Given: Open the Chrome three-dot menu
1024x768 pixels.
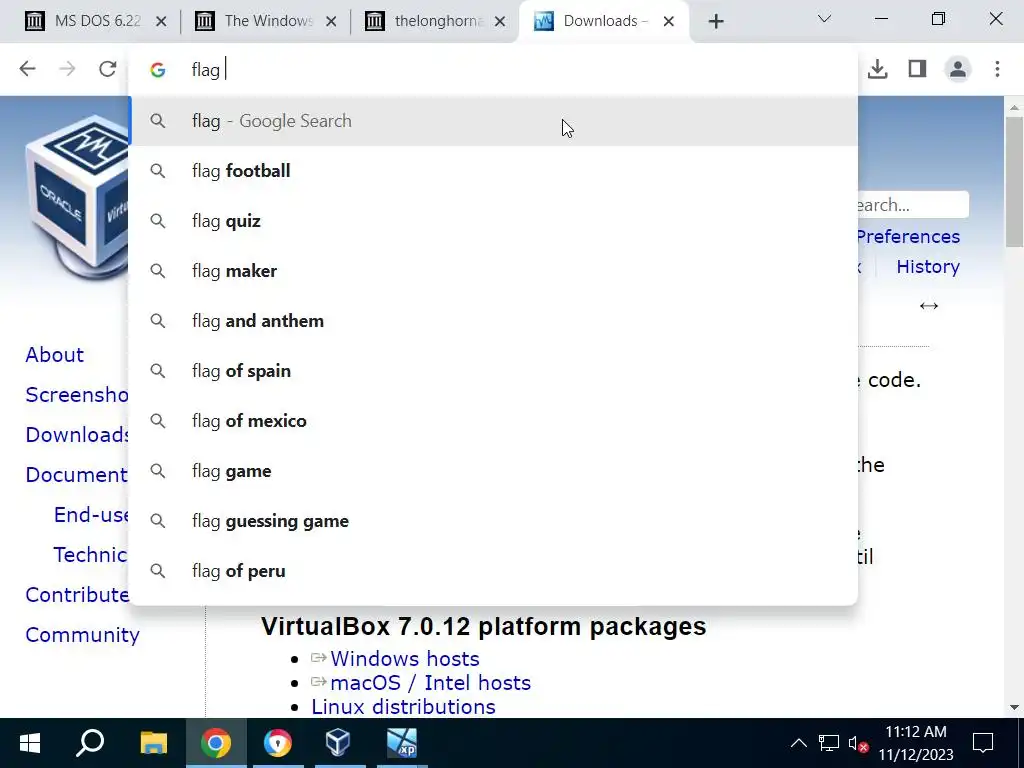Looking at the screenshot, I should tap(997, 69).
